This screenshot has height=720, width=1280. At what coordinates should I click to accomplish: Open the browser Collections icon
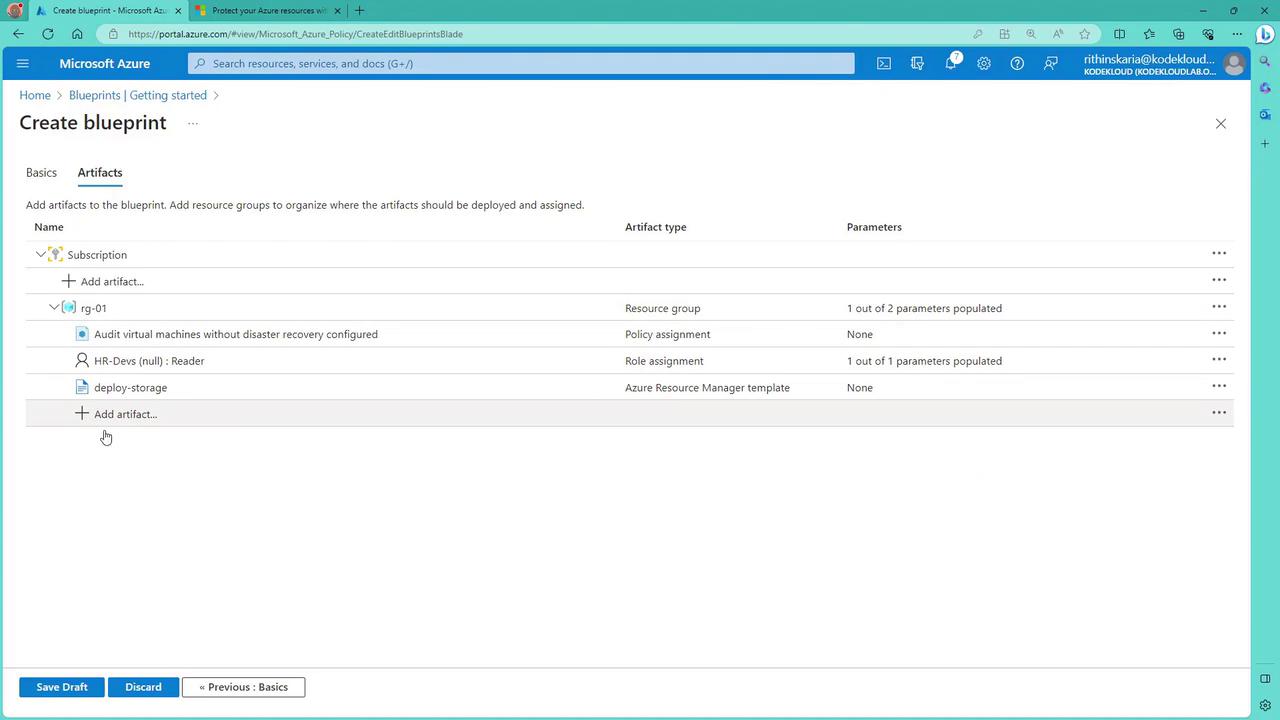(x=1179, y=34)
